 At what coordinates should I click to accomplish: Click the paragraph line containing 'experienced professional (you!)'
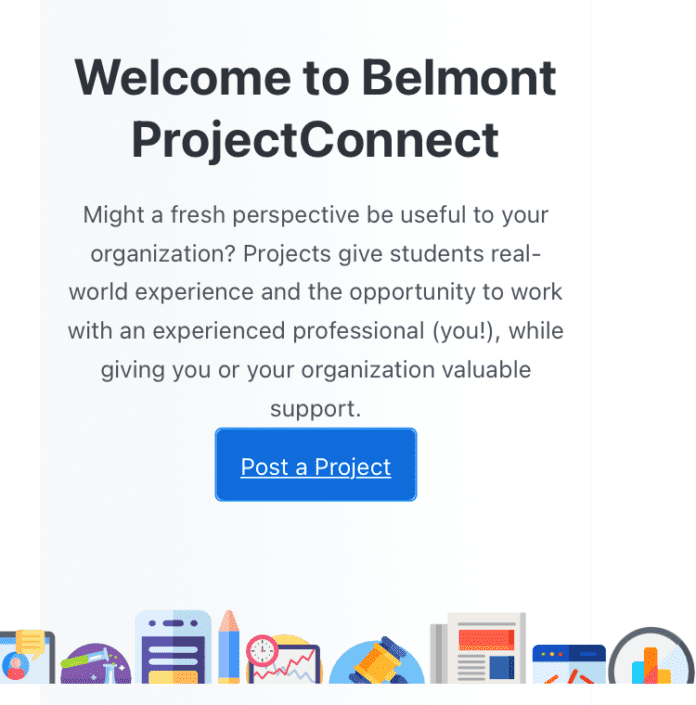[316, 331]
